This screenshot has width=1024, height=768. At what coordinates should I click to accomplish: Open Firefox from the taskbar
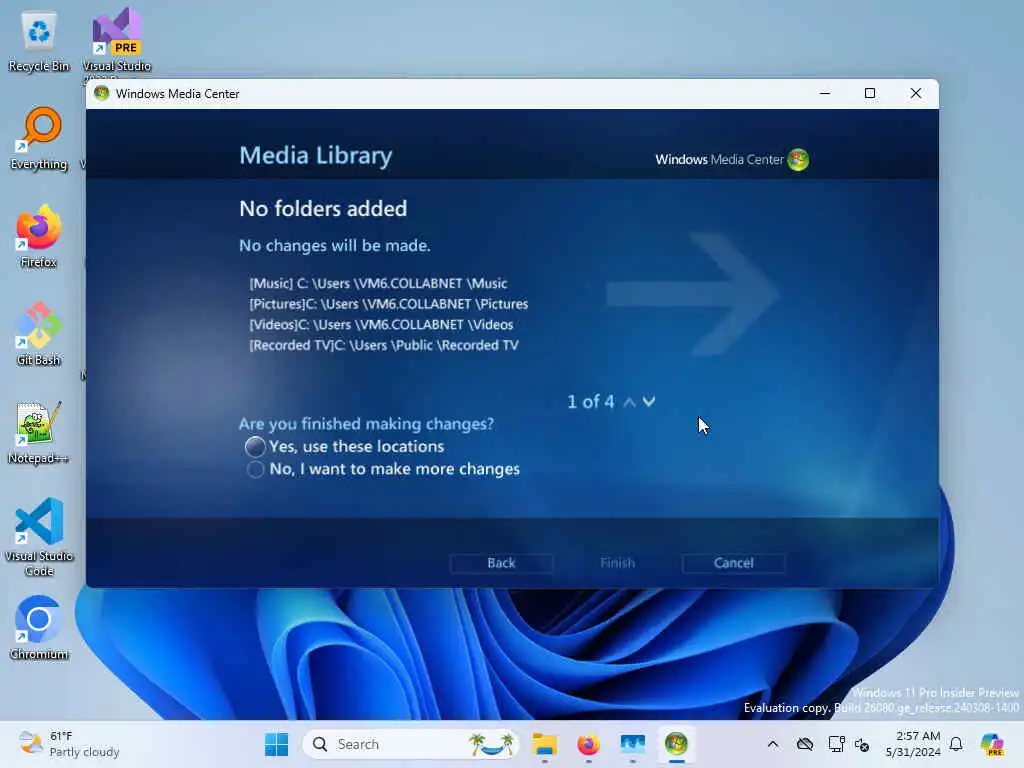588,744
